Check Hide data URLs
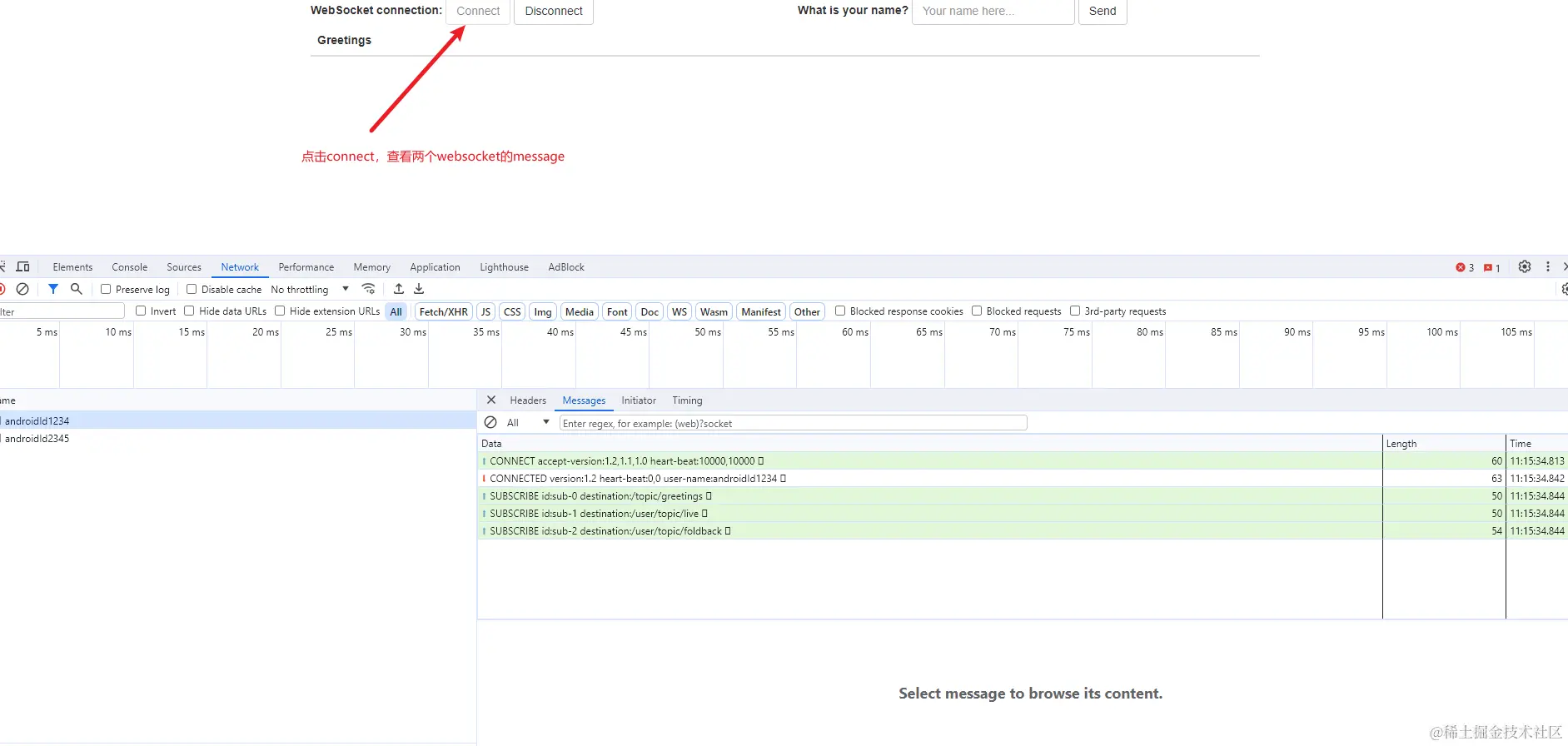 coord(189,311)
